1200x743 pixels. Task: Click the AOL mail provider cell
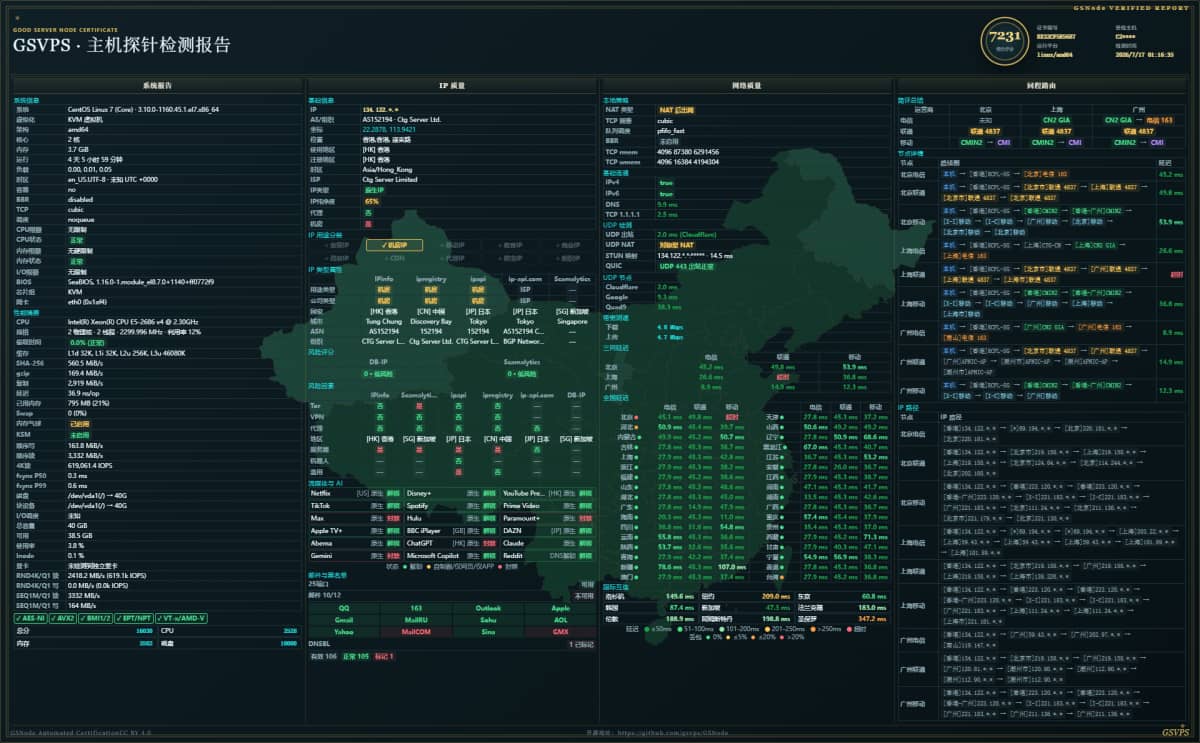click(x=560, y=620)
